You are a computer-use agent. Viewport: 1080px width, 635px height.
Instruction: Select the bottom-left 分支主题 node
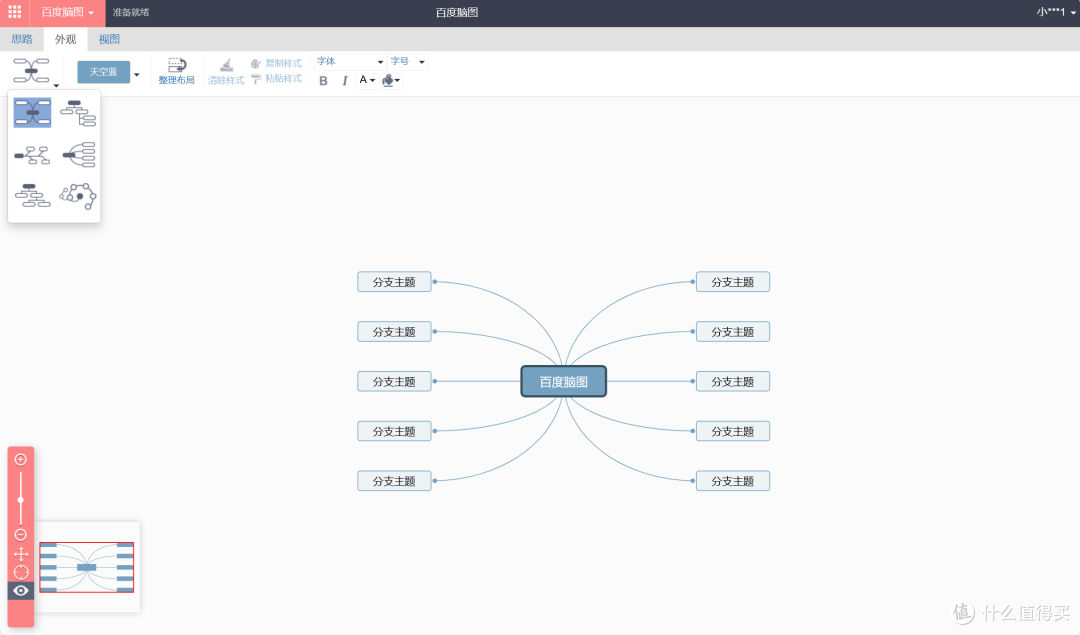pos(394,481)
